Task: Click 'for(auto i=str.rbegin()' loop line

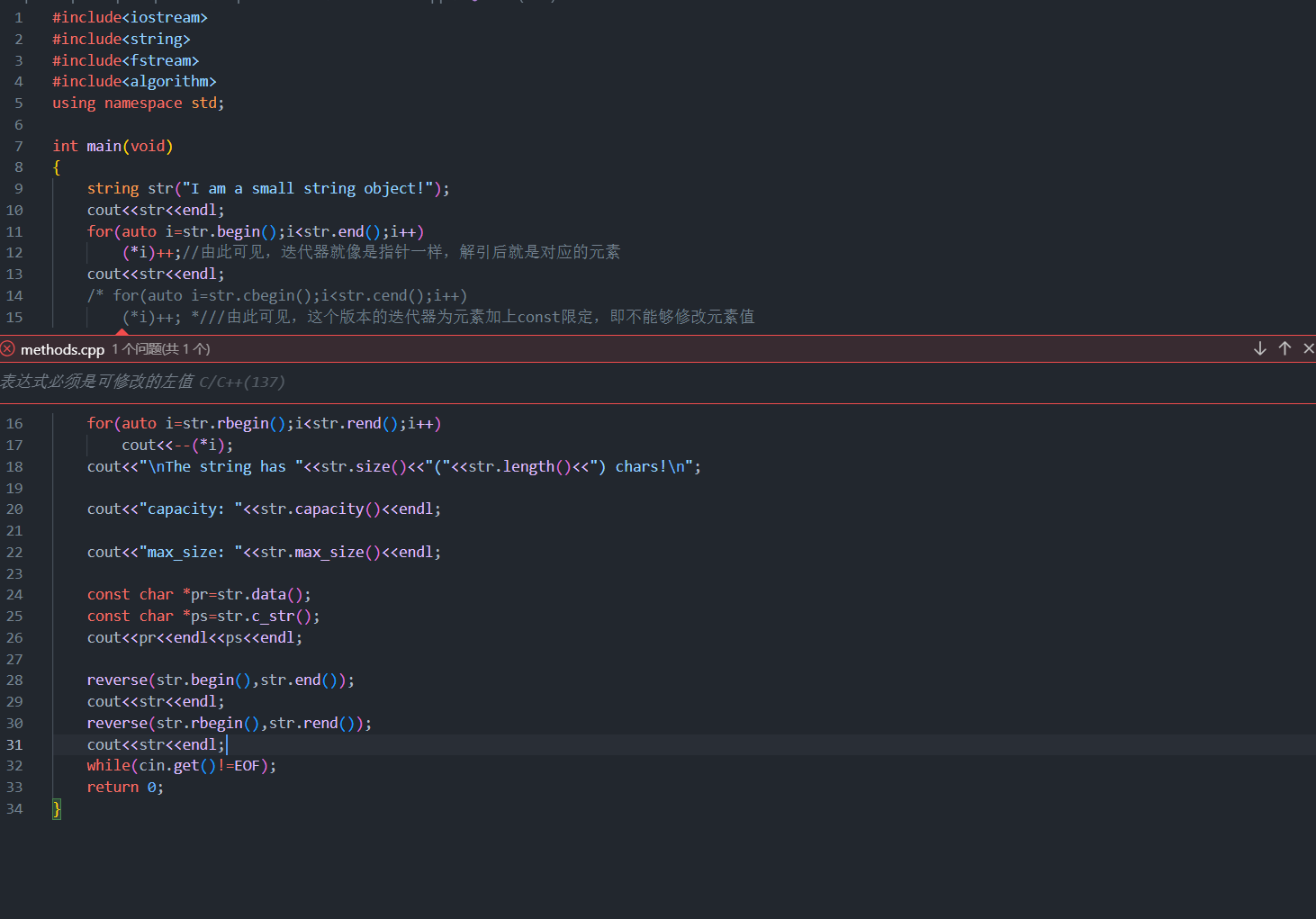Action: [x=265, y=423]
